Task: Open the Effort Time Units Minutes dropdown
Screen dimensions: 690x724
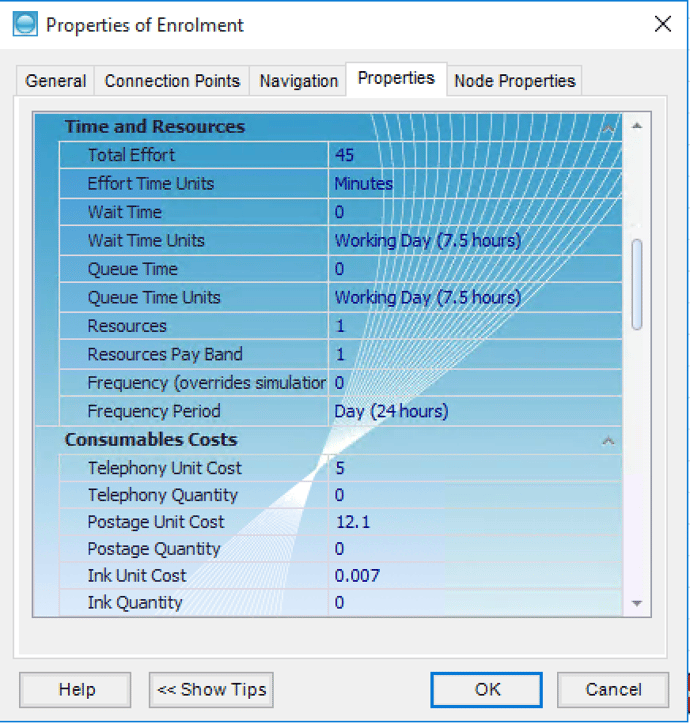Action: [475, 184]
